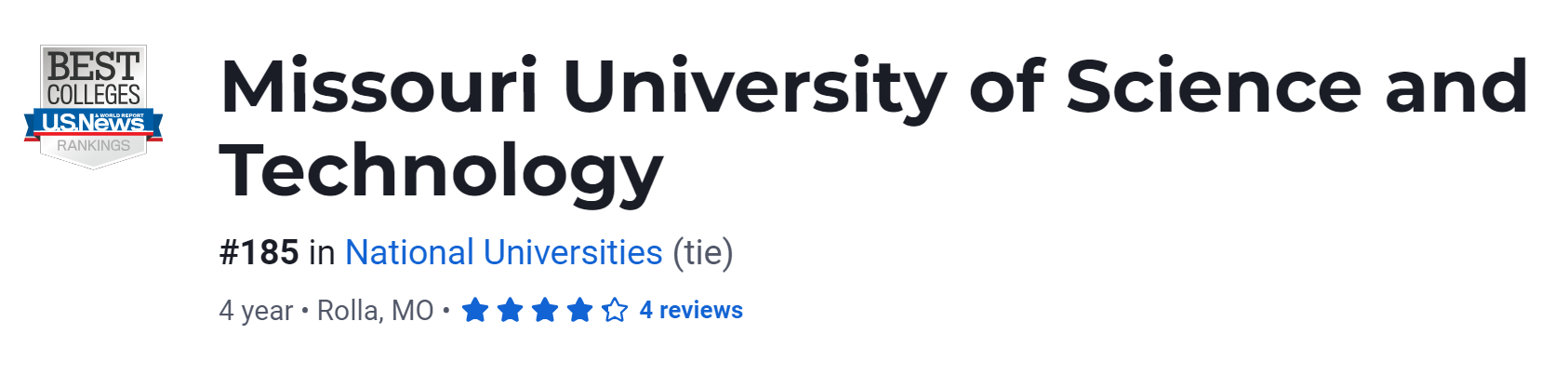The image size is (1568, 375).
Task: Open the 4 reviews link
Action: click(691, 310)
